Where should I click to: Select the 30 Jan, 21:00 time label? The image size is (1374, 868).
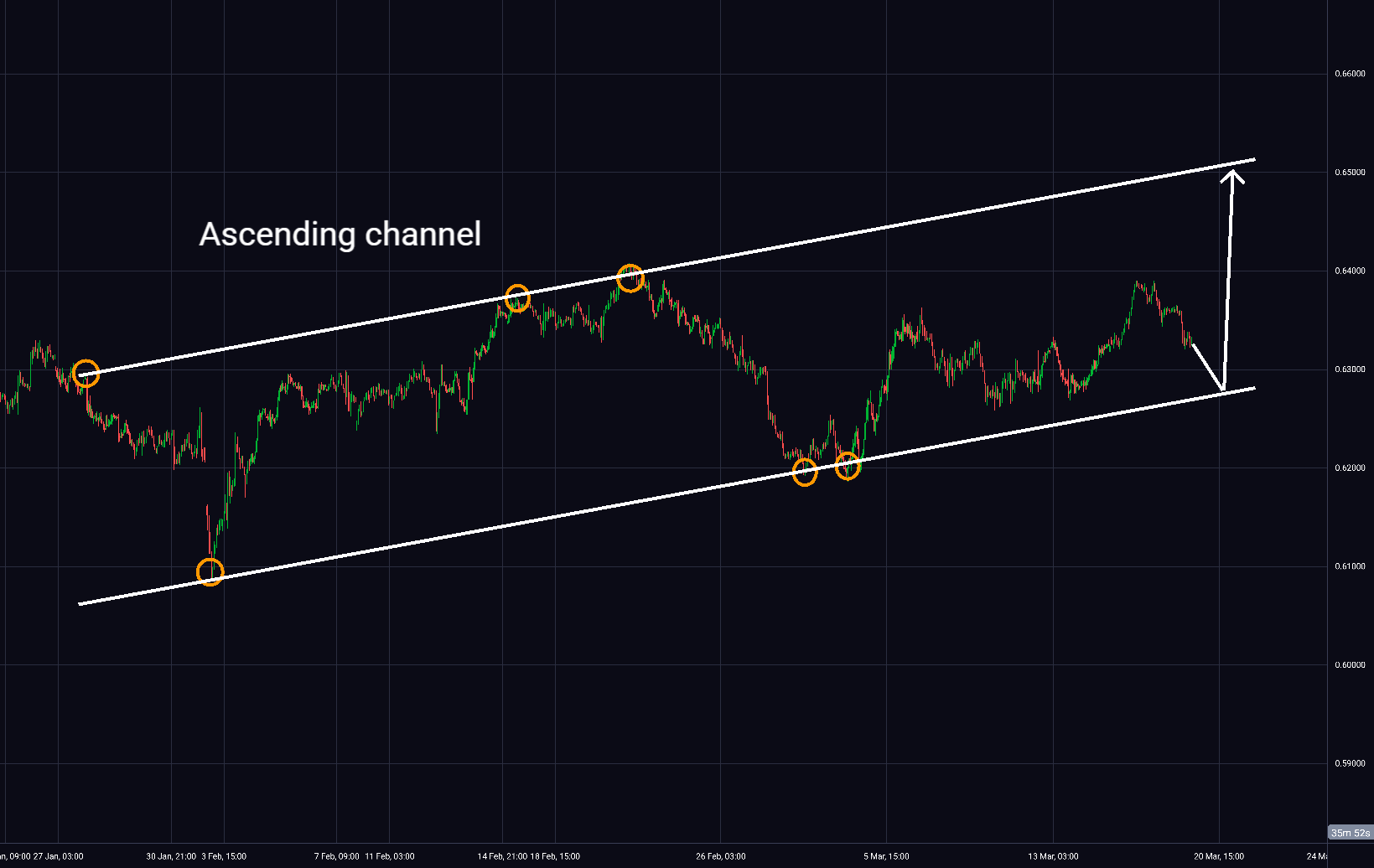tap(171, 856)
